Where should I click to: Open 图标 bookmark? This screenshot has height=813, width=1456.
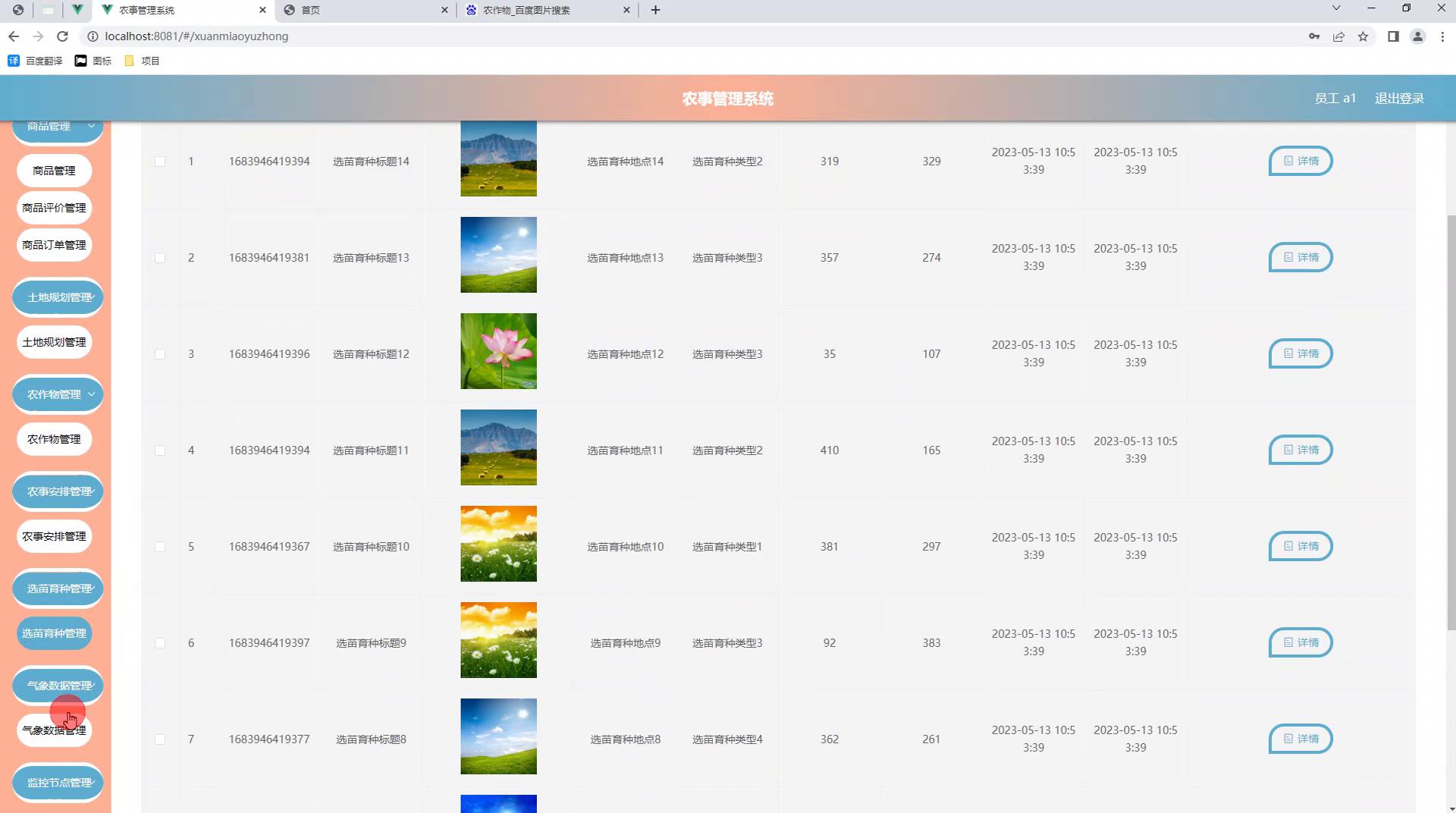tap(93, 61)
